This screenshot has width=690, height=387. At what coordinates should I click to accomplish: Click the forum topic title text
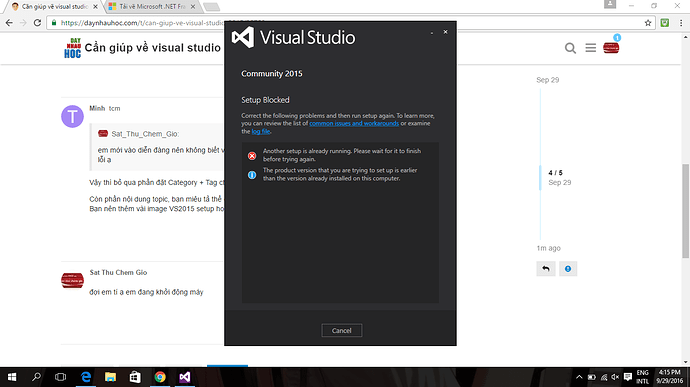pyautogui.click(x=153, y=48)
